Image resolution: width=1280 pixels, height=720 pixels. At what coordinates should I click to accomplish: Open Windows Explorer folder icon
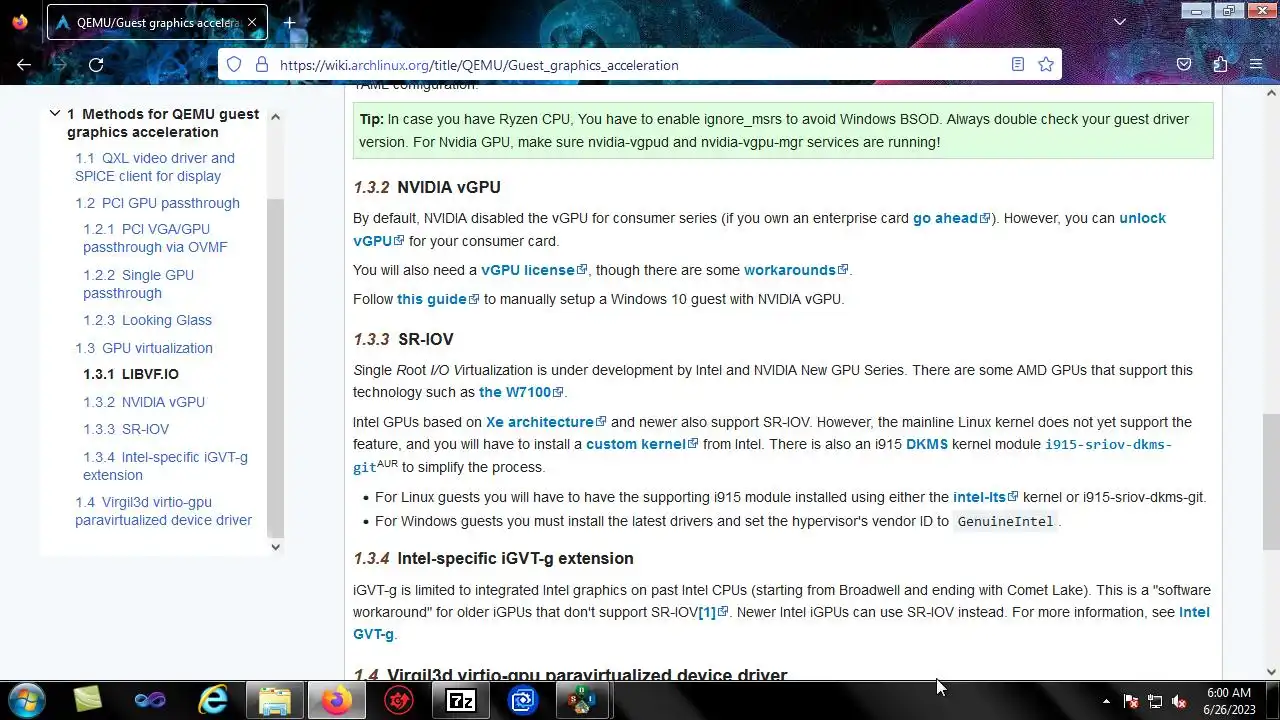point(274,701)
